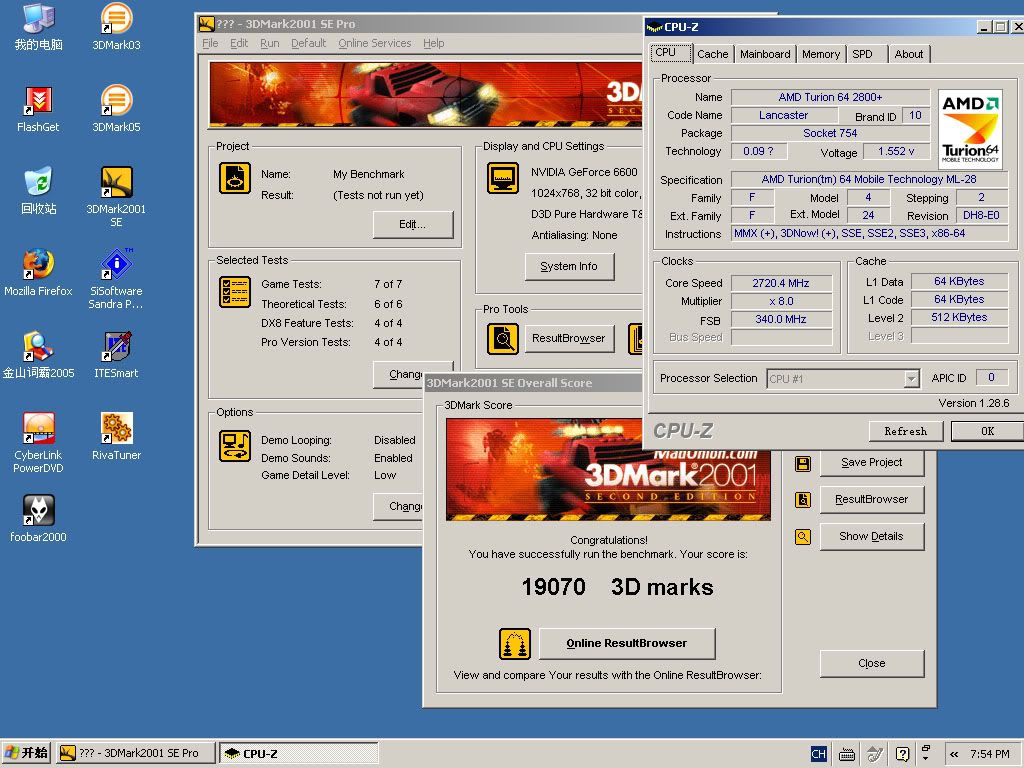Click the Selected Tests checklist icon
The height and width of the screenshot is (768, 1024).
coord(234,292)
